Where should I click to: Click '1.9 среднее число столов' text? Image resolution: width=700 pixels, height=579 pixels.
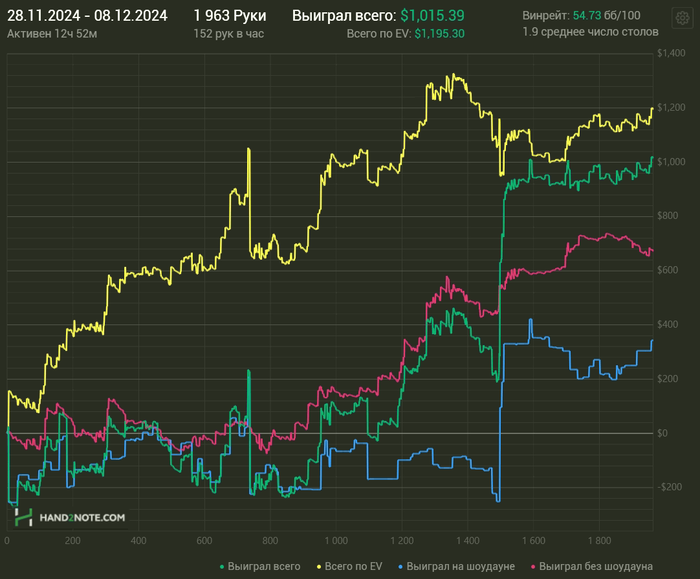pos(590,32)
